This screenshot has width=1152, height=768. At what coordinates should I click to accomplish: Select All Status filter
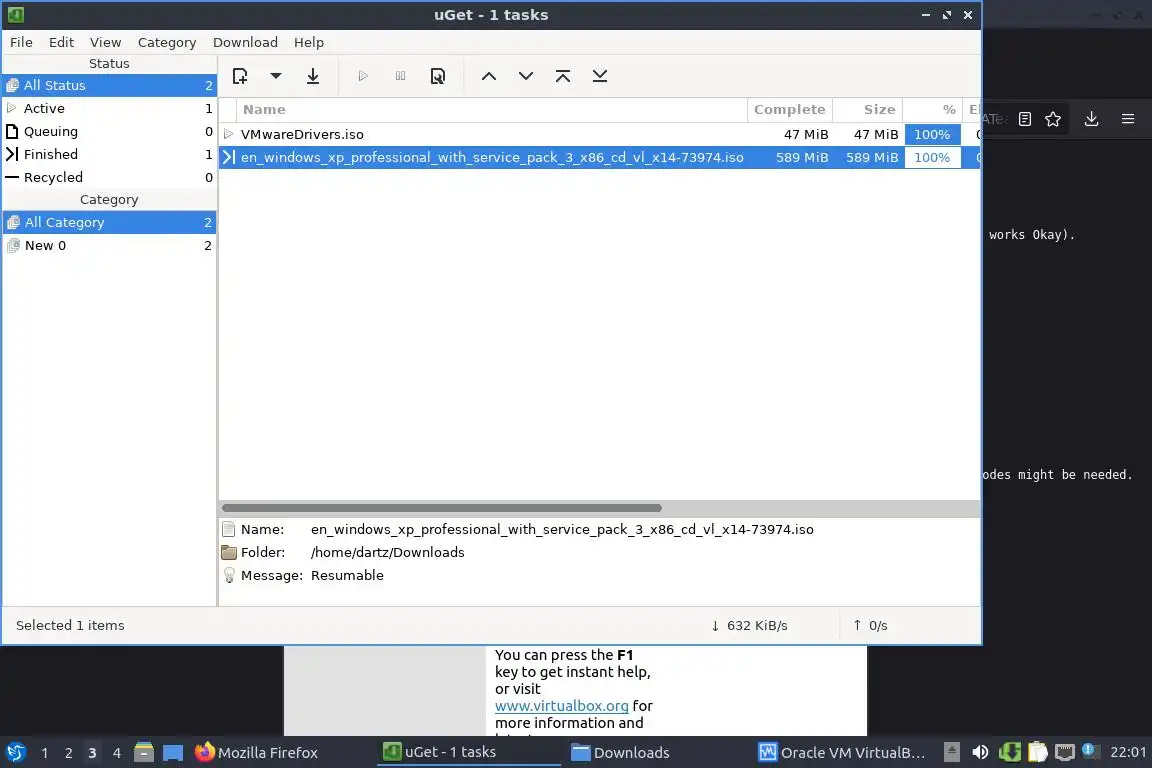coord(109,85)
